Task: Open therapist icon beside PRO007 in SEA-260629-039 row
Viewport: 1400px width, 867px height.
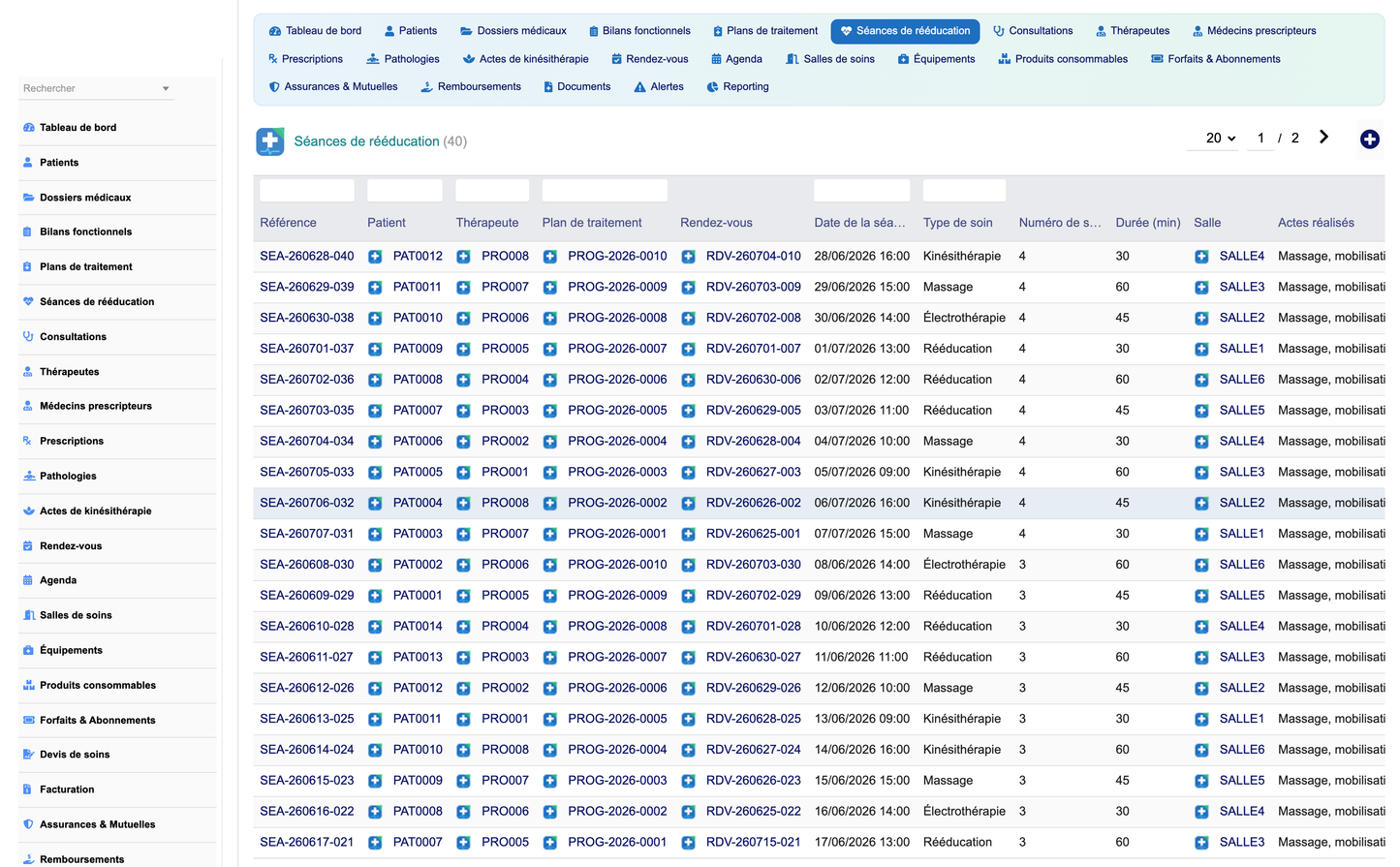Action: [463, 288]
